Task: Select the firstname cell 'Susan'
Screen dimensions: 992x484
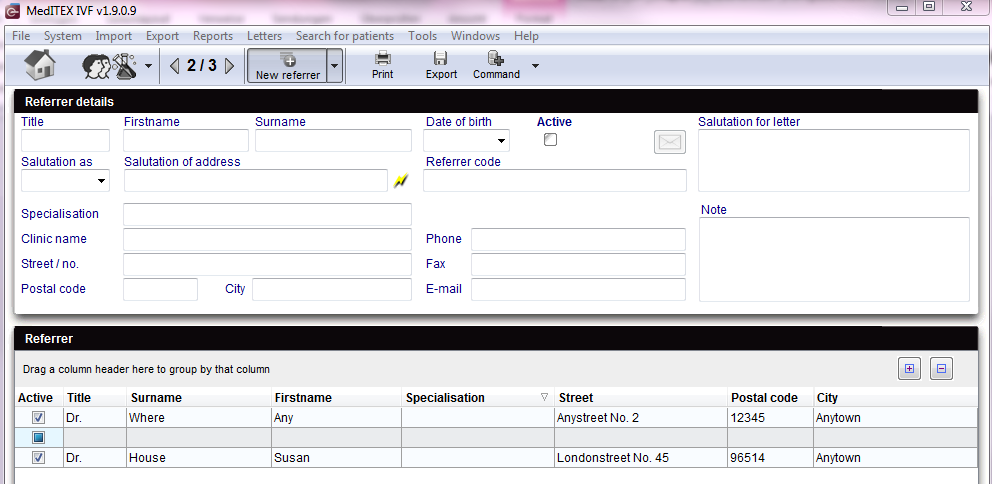Action: tap(337, 457)
